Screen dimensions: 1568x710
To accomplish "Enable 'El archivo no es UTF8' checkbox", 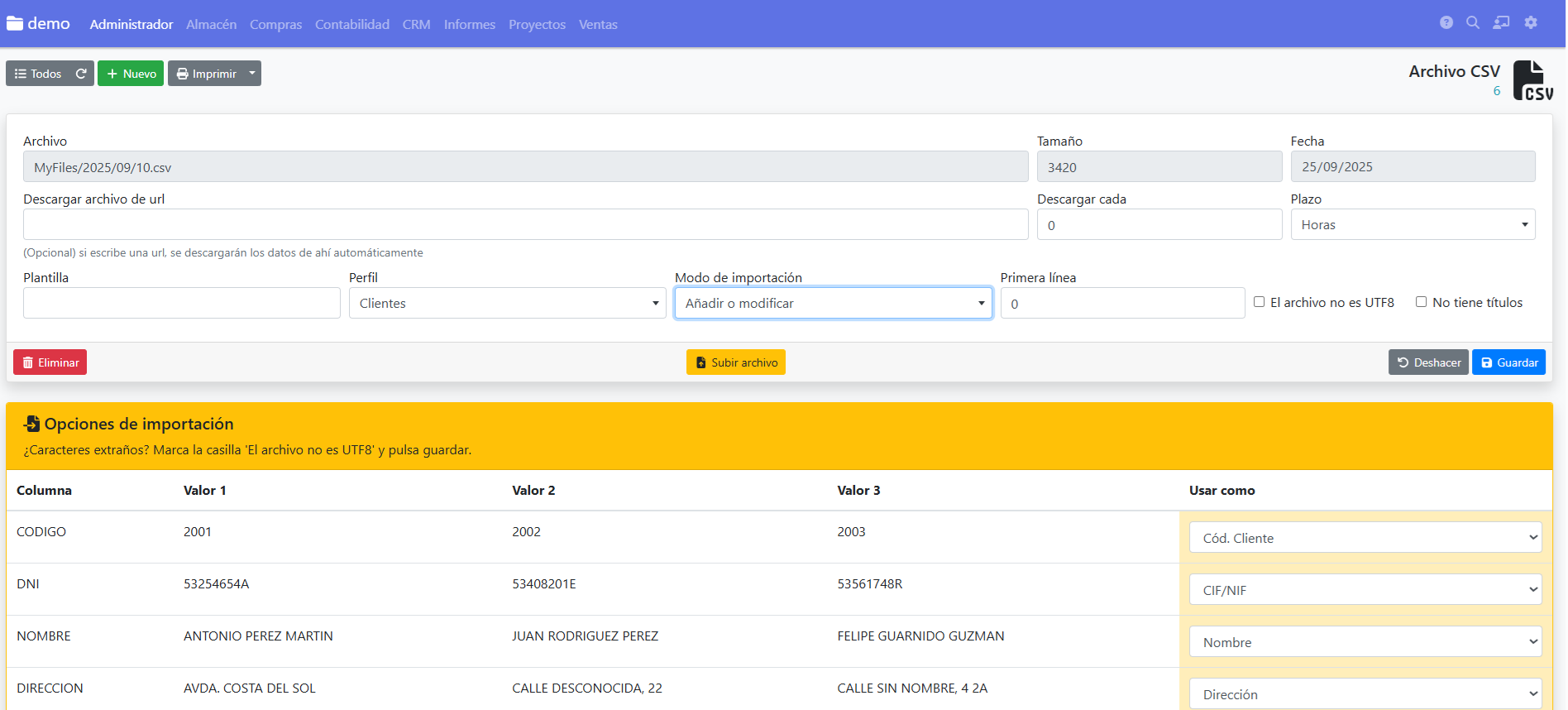I will click(x=1259, y=302).
